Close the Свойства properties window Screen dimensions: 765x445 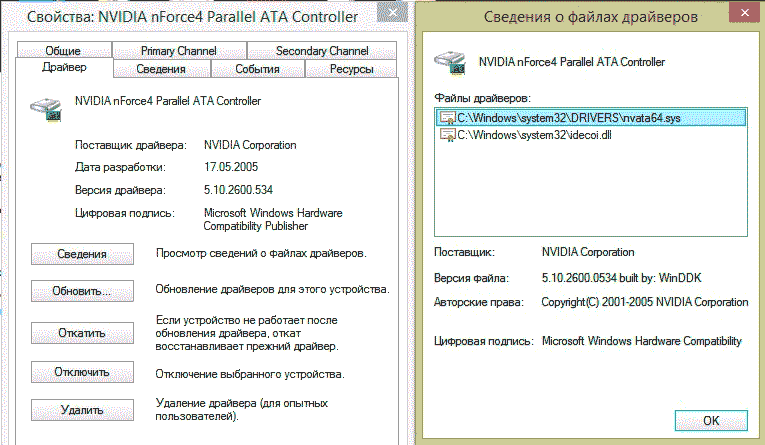click(393, 13)
